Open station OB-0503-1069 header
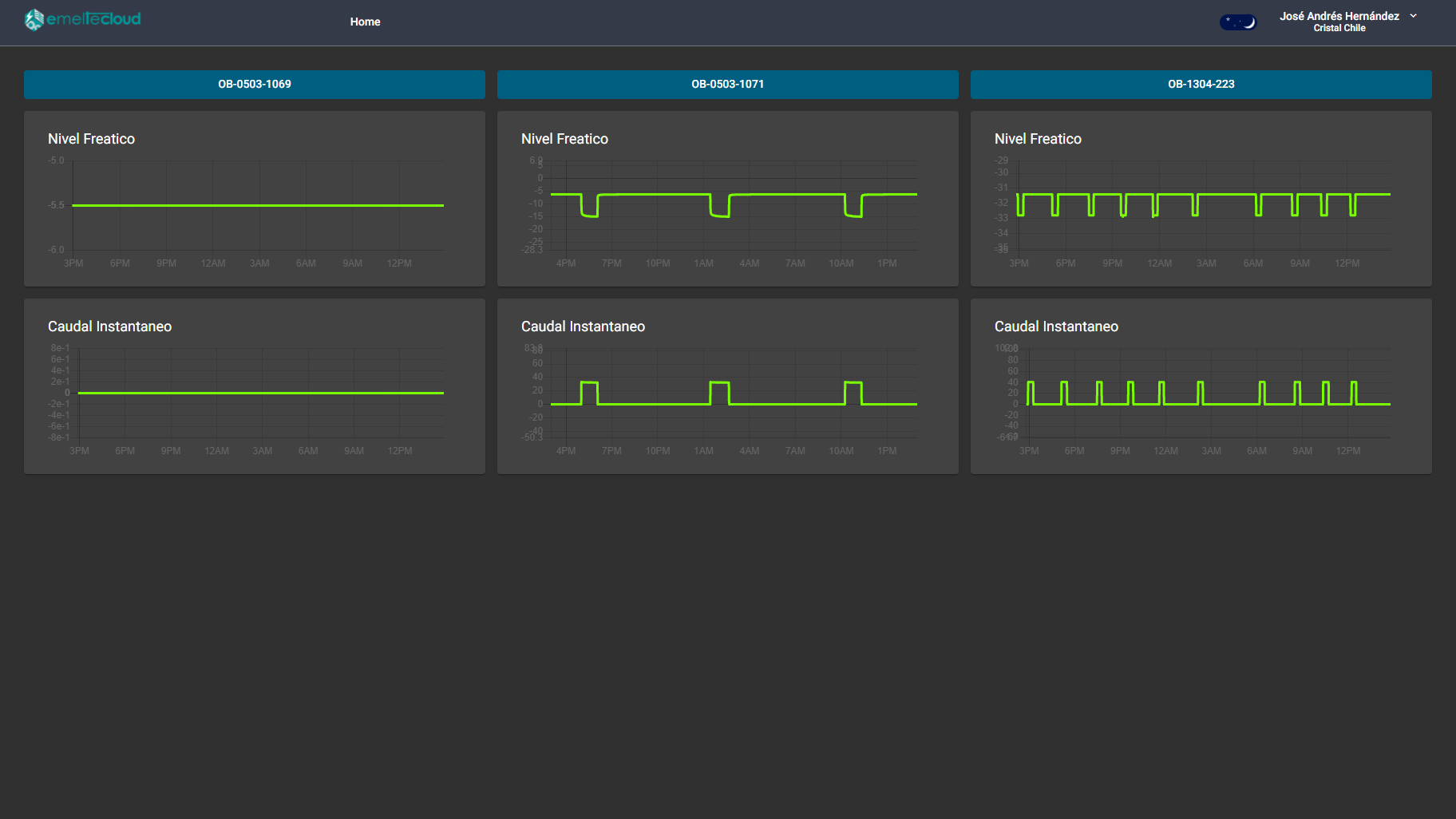Image resolution: width=1456 pixels, height=819 pixels. 255,85
